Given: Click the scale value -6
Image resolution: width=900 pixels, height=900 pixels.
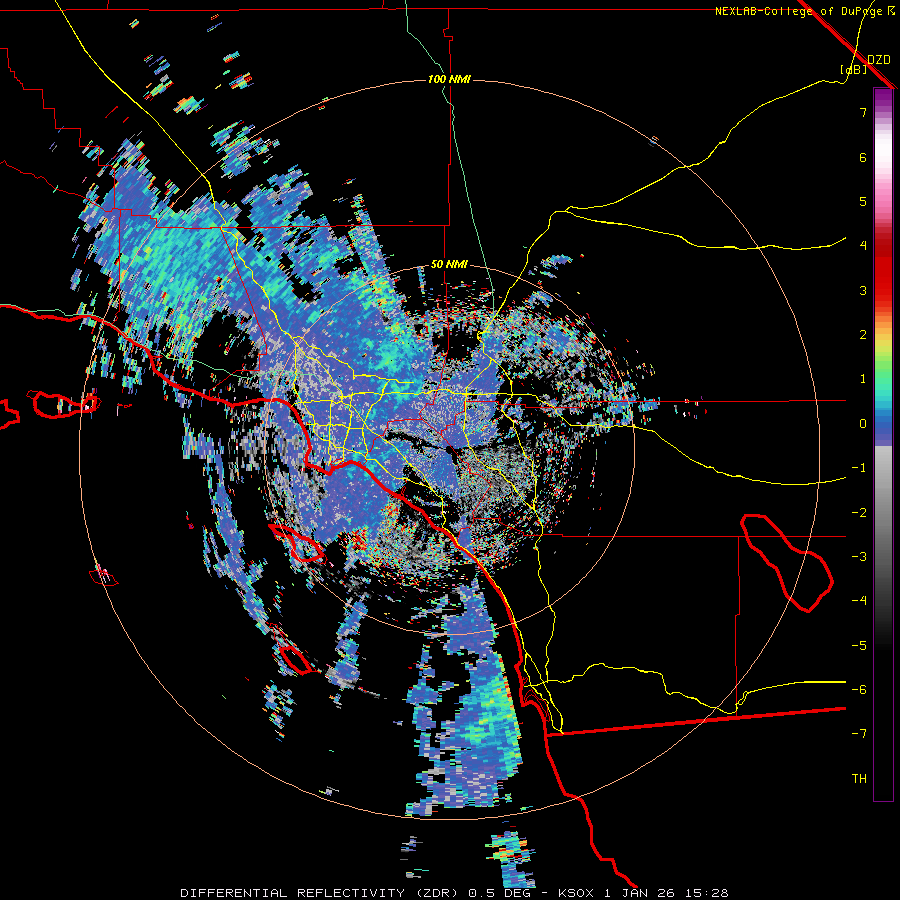Looking at the screenshot, I should pos(859,690).
